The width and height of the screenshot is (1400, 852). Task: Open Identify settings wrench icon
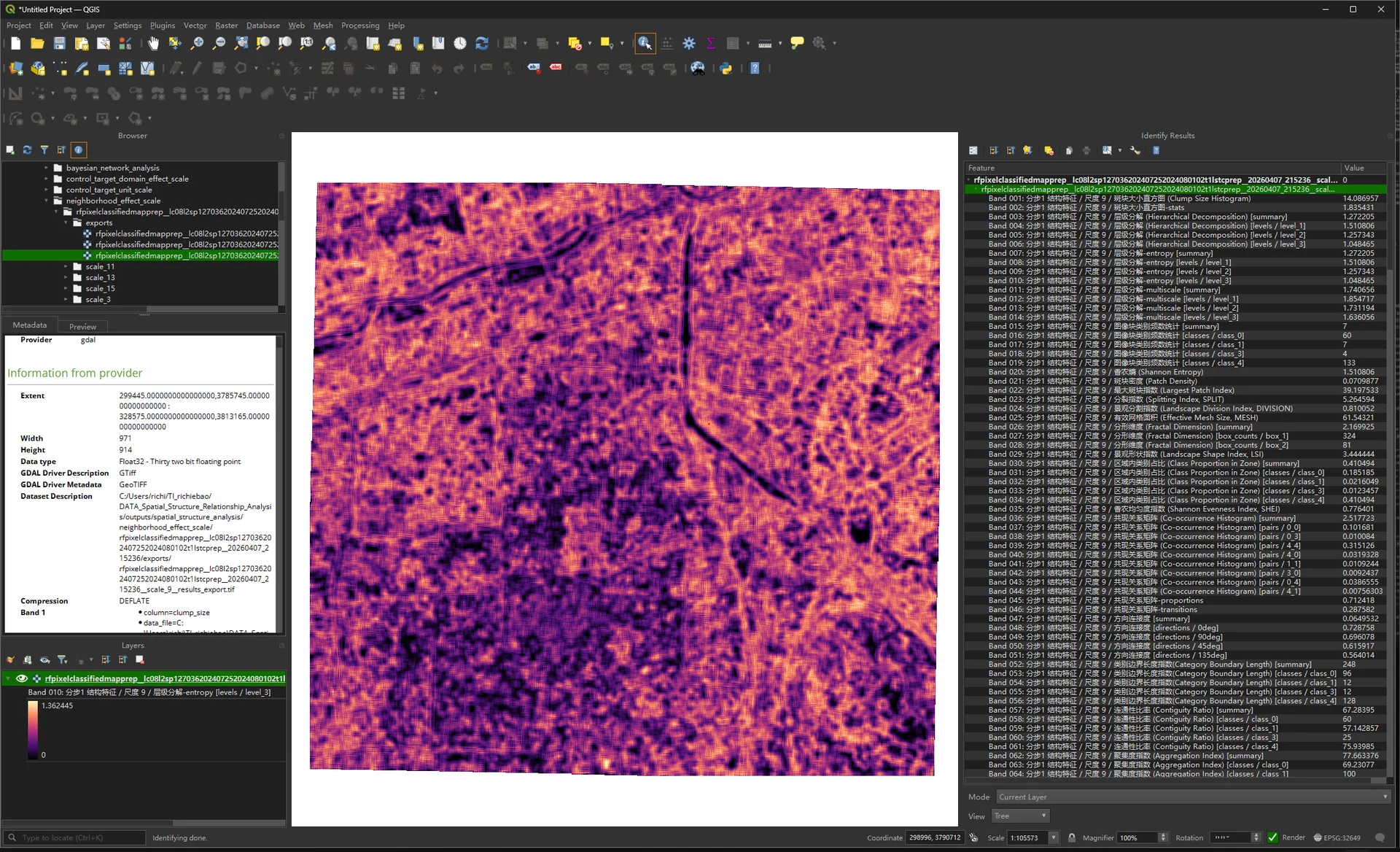(x=1135, y=151)
